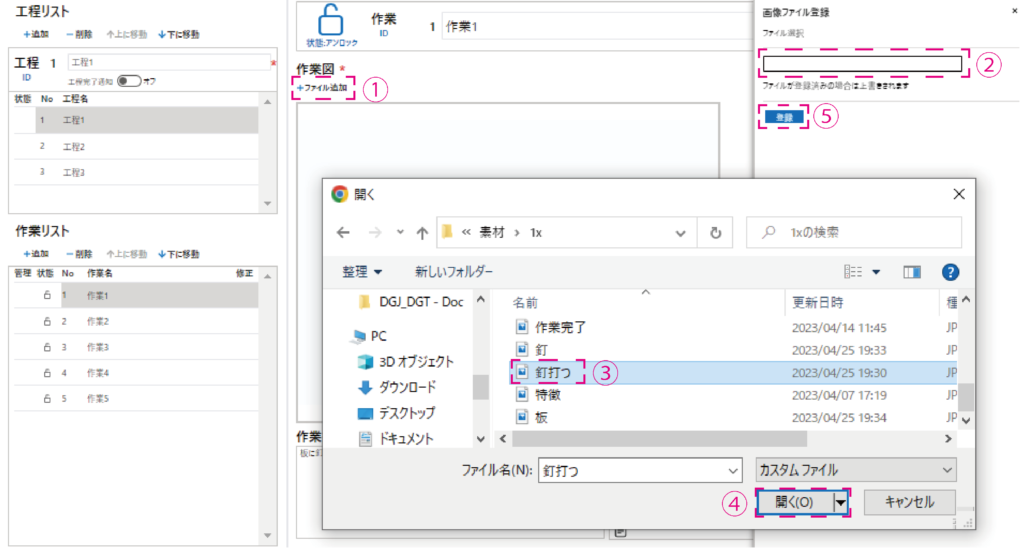Sort files by 更新日時 column header
This screenshot has width=1024, height=548.
click(x=818, y=301)
